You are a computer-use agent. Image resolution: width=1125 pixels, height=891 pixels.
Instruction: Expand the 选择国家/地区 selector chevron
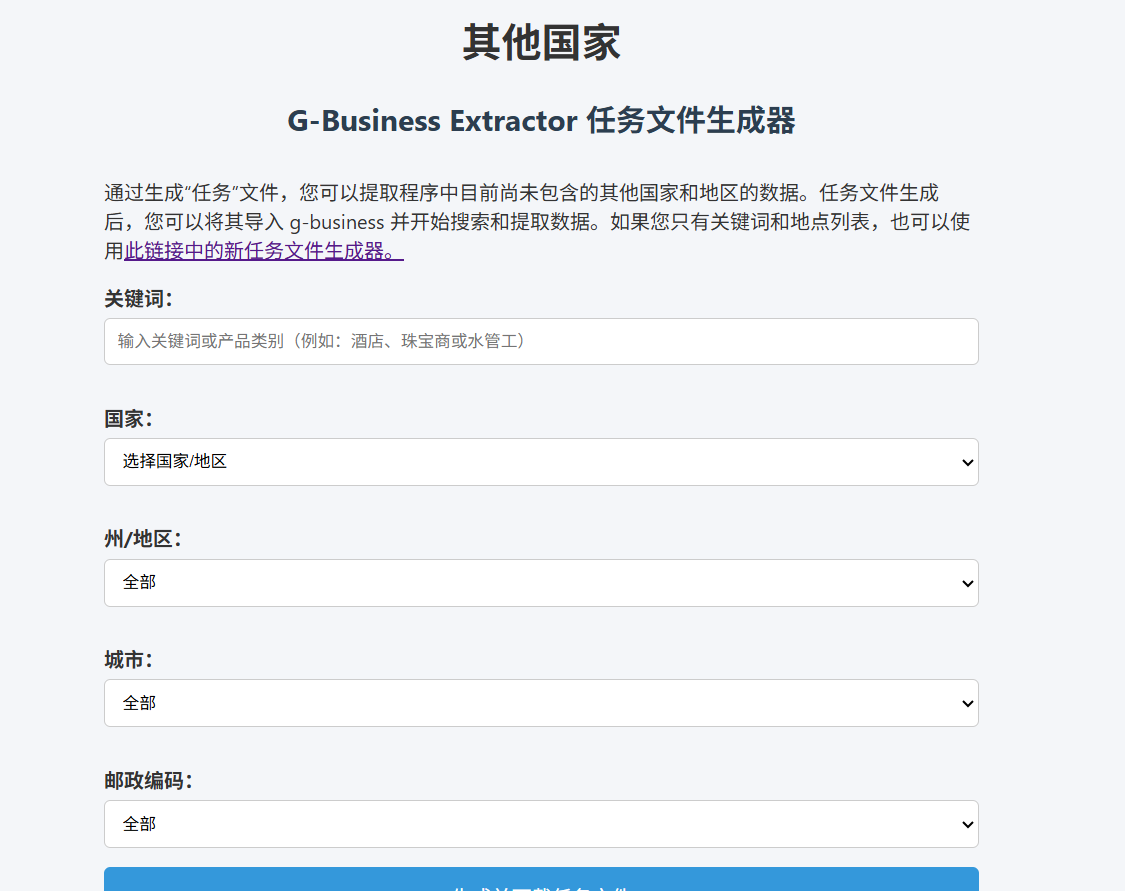click(x=966, y=462)
